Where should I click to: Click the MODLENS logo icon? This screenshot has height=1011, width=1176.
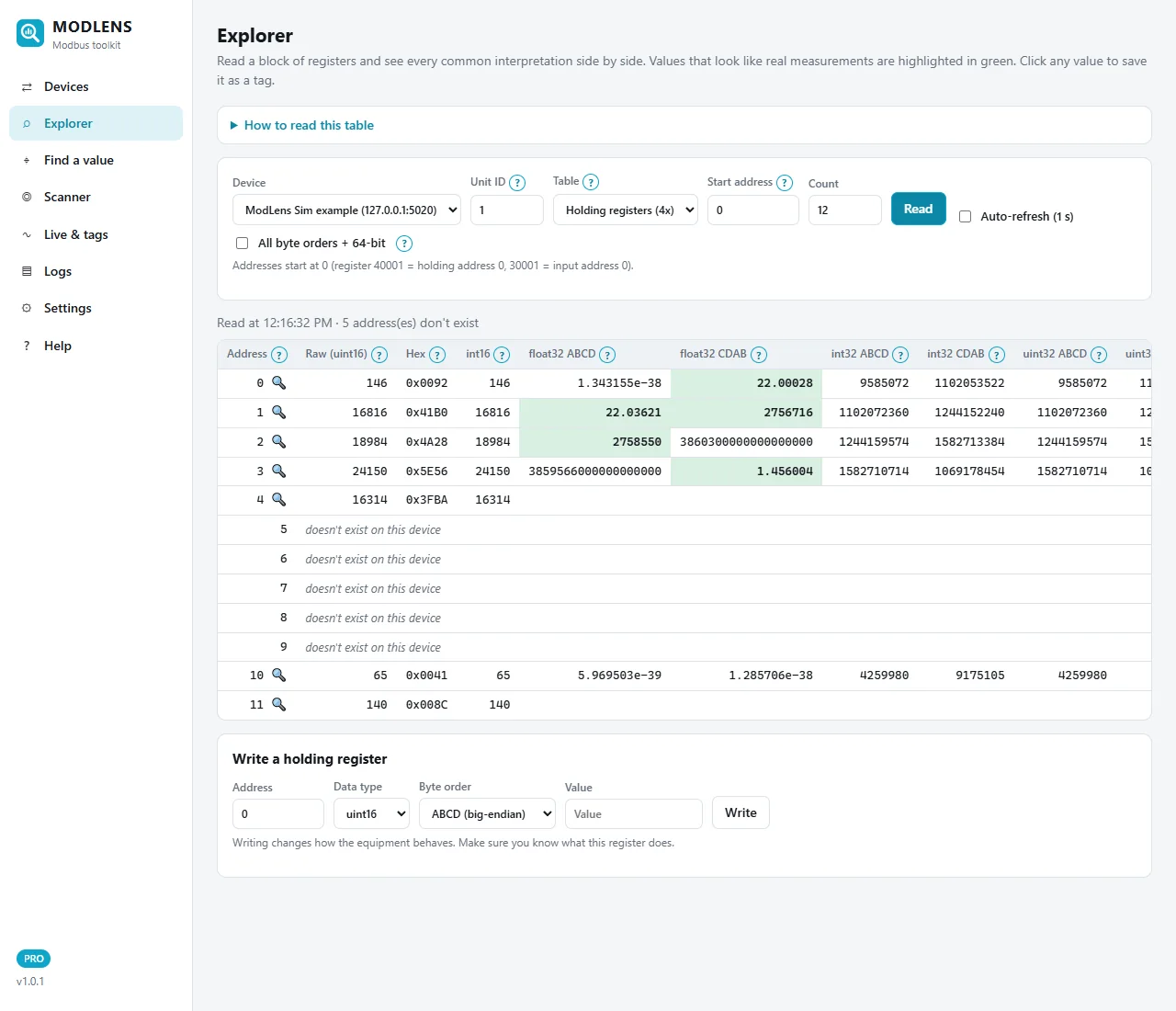pos(30,34)
